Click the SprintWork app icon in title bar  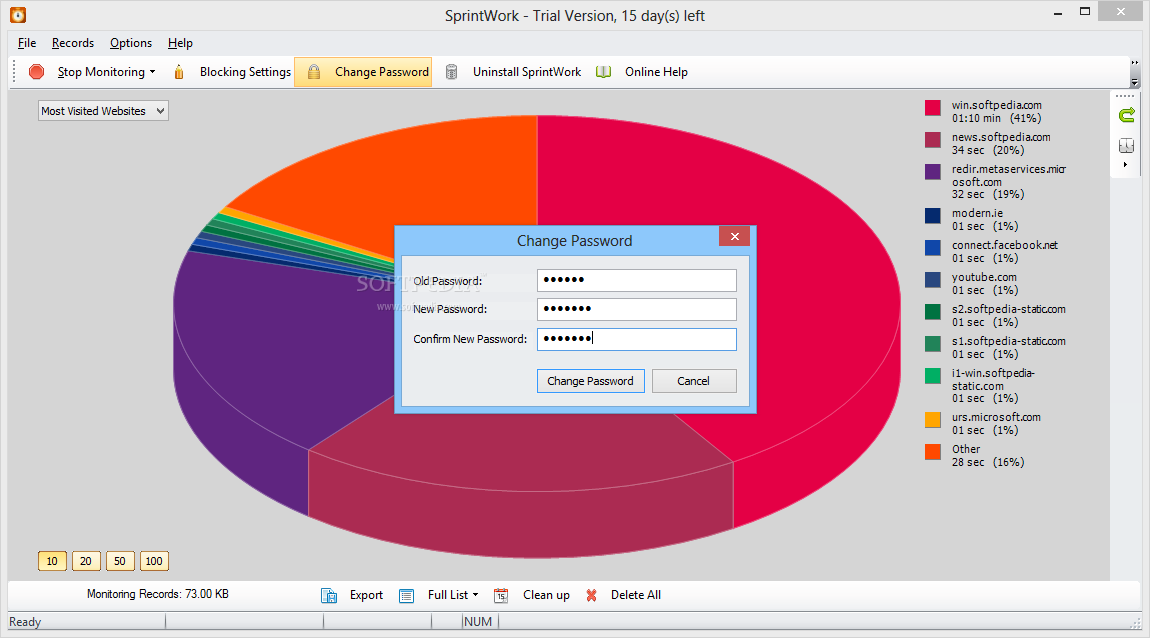(x=18, y=15)
